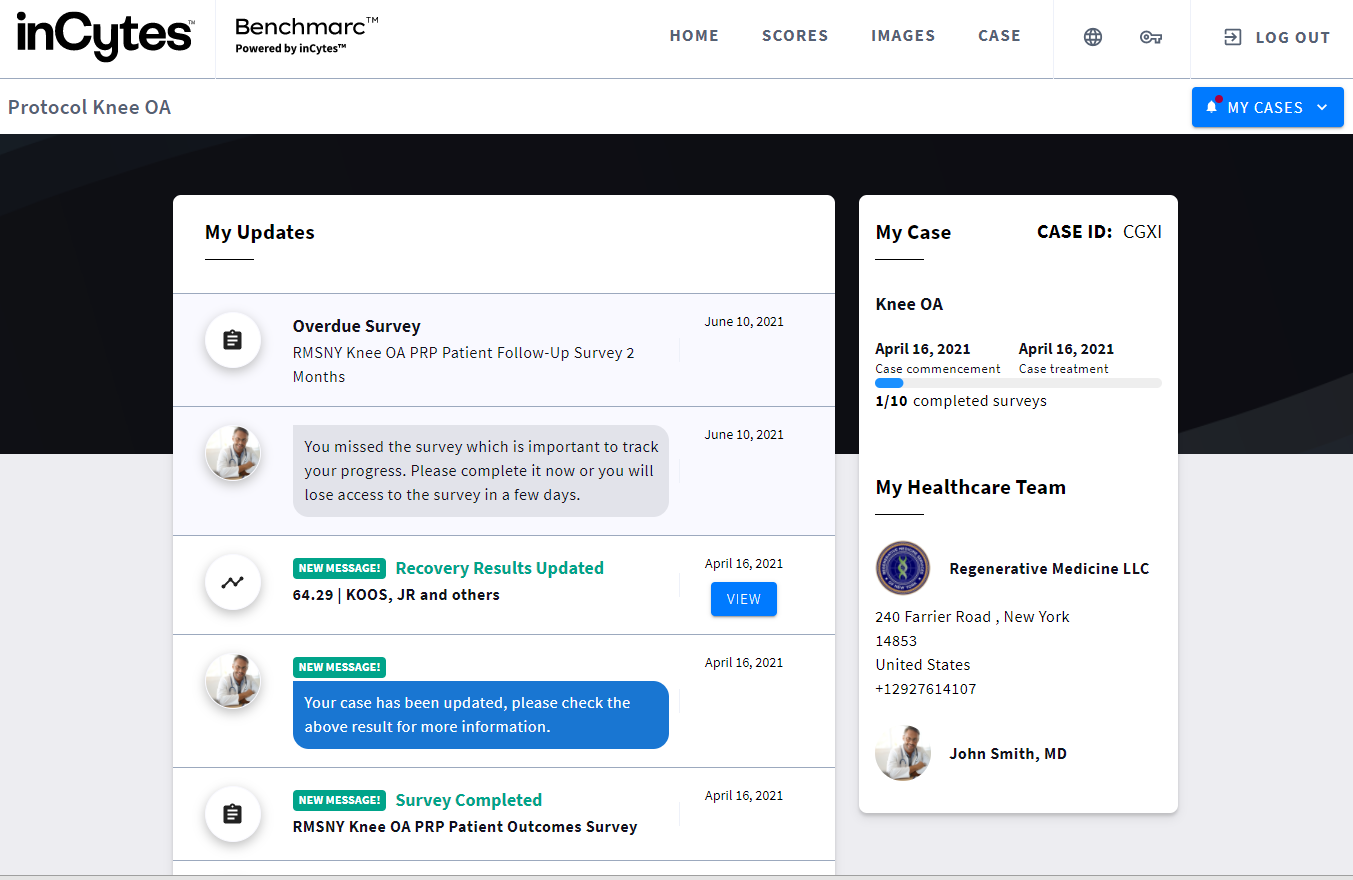Screen dimensions: 1353x880
Task: Click the globe language icon
Action: pos(1093,37)
